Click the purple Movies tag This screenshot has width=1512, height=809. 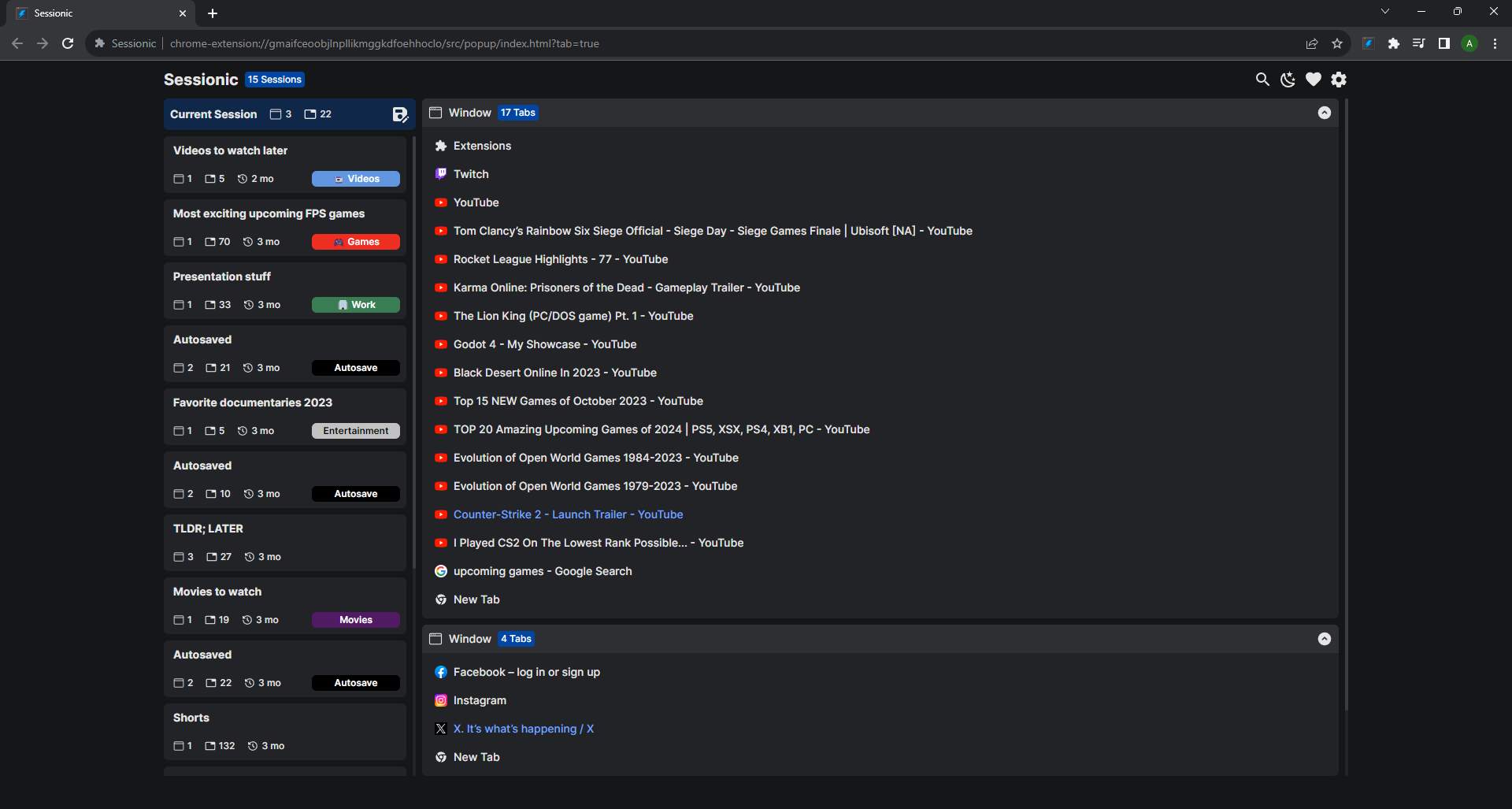click(356, 620)
